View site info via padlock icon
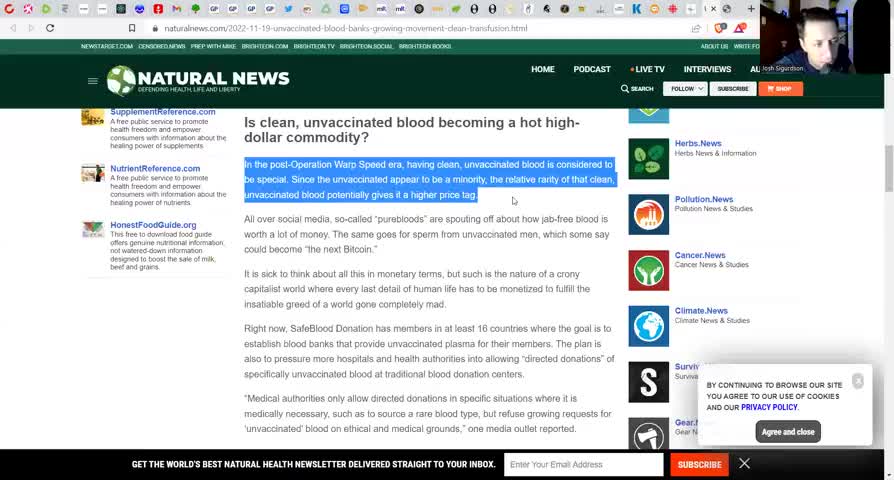 155,28
